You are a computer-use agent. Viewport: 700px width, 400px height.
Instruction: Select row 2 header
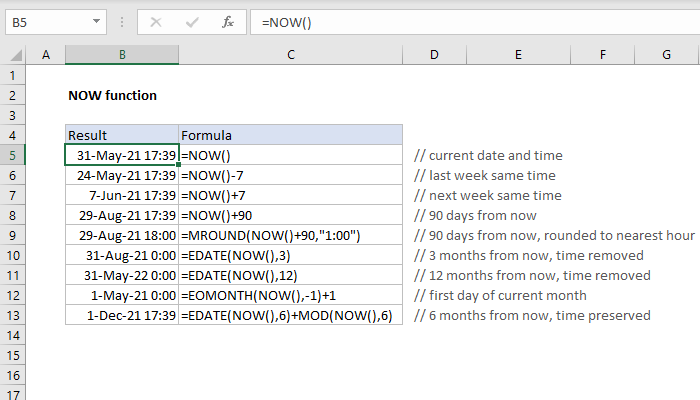tap(12, 96)
